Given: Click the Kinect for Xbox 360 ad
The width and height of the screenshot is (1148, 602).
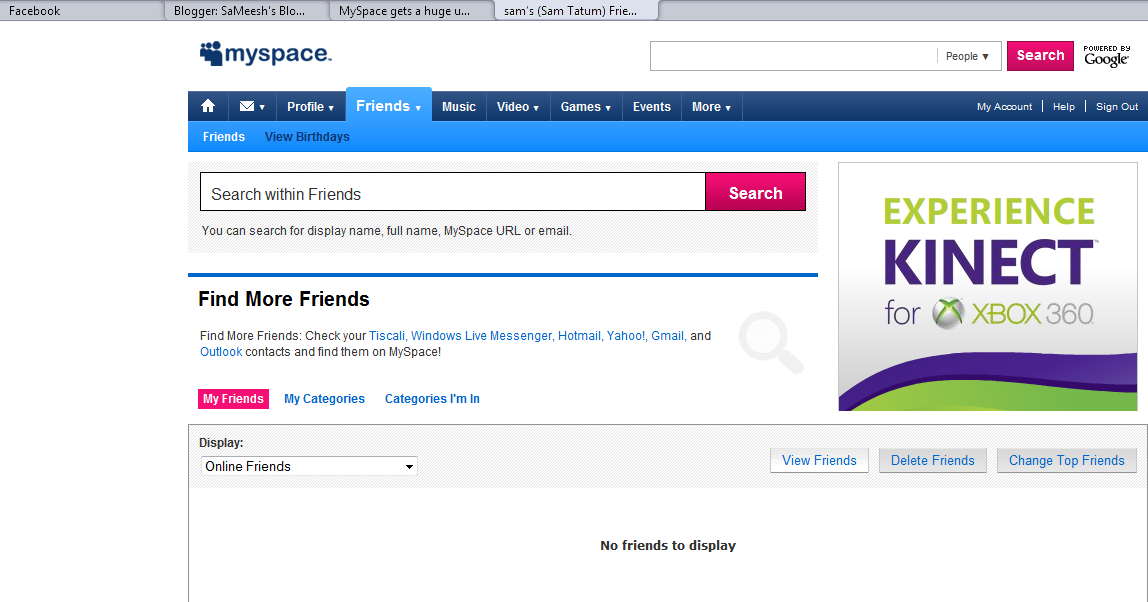Looking at the screenshot, I should (988, 286).
